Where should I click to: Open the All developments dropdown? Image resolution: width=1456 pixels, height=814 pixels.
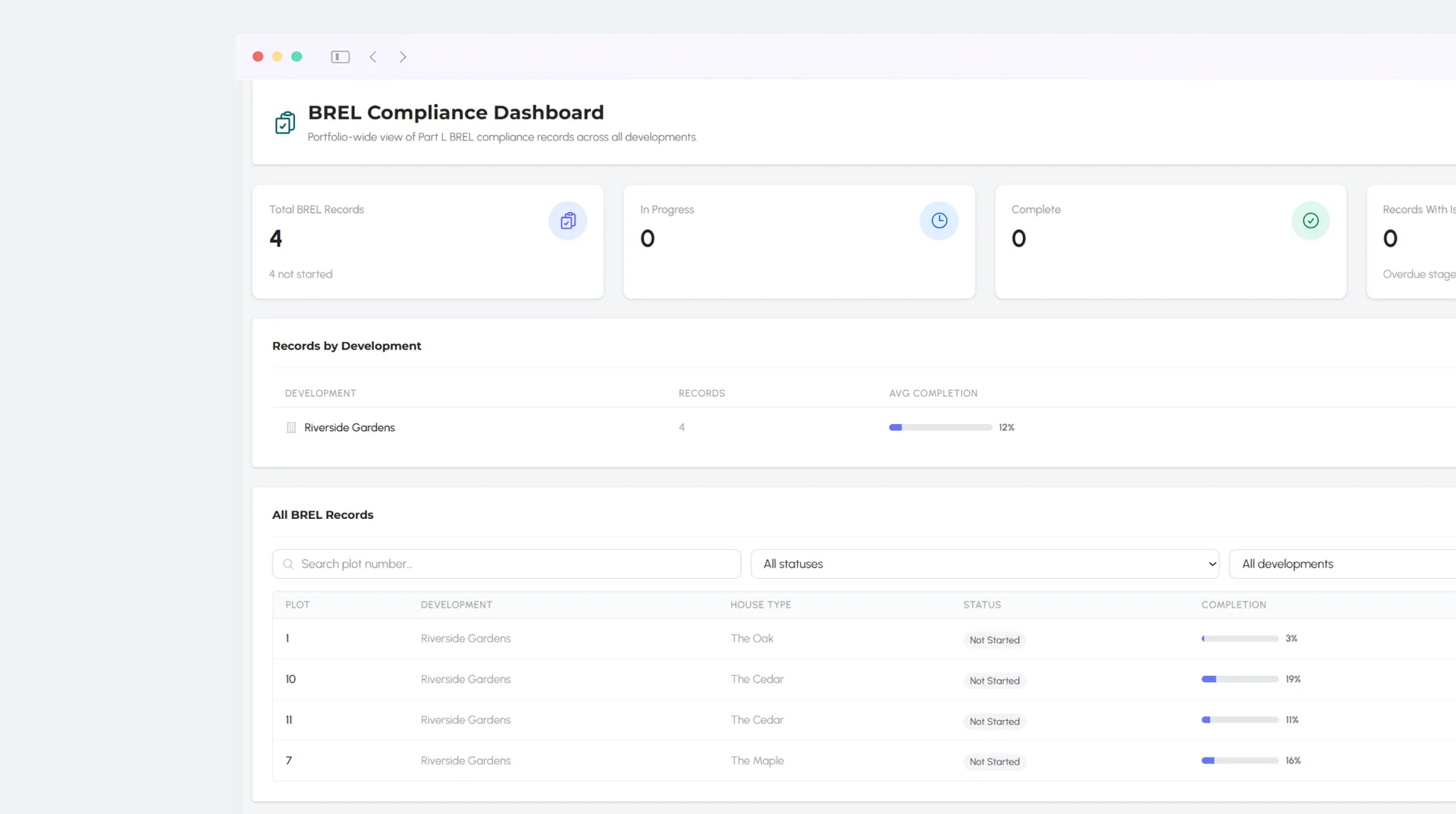pyautogui.click(x=1342, y=564)
